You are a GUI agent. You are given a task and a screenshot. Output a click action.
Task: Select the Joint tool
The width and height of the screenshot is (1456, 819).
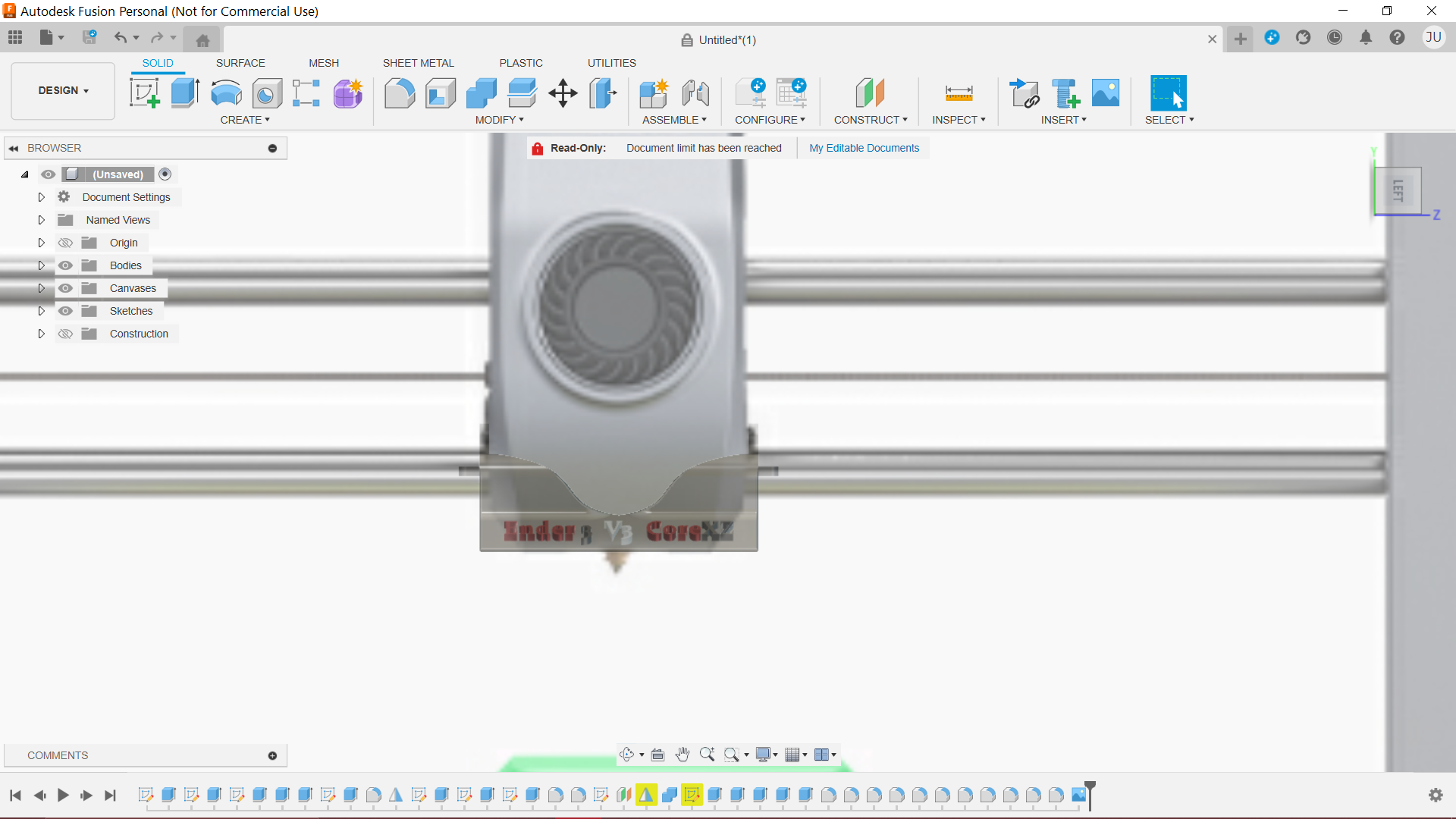coord(695,93)
